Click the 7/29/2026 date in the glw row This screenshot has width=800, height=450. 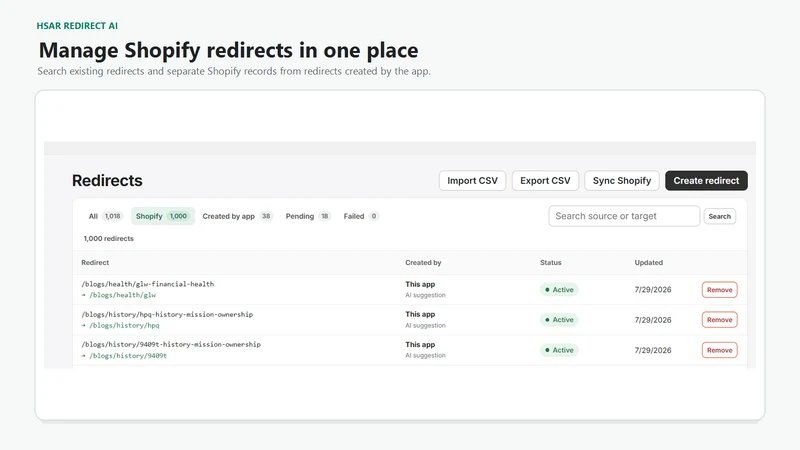click(x=653, y=290)
